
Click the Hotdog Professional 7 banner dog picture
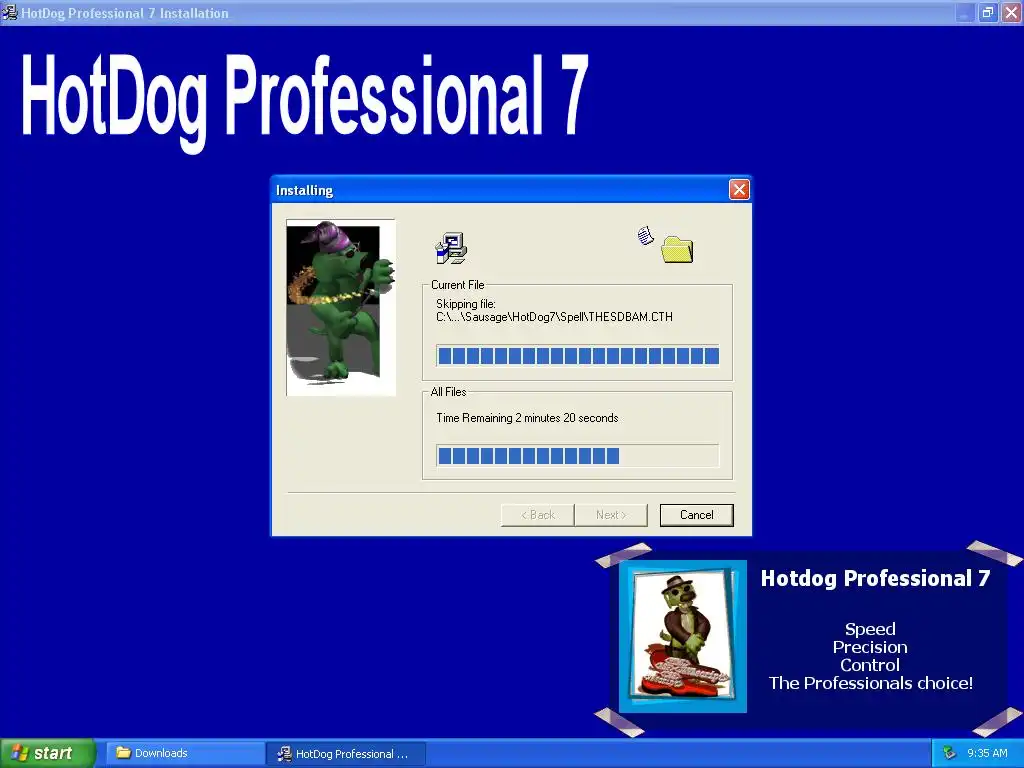682,636
